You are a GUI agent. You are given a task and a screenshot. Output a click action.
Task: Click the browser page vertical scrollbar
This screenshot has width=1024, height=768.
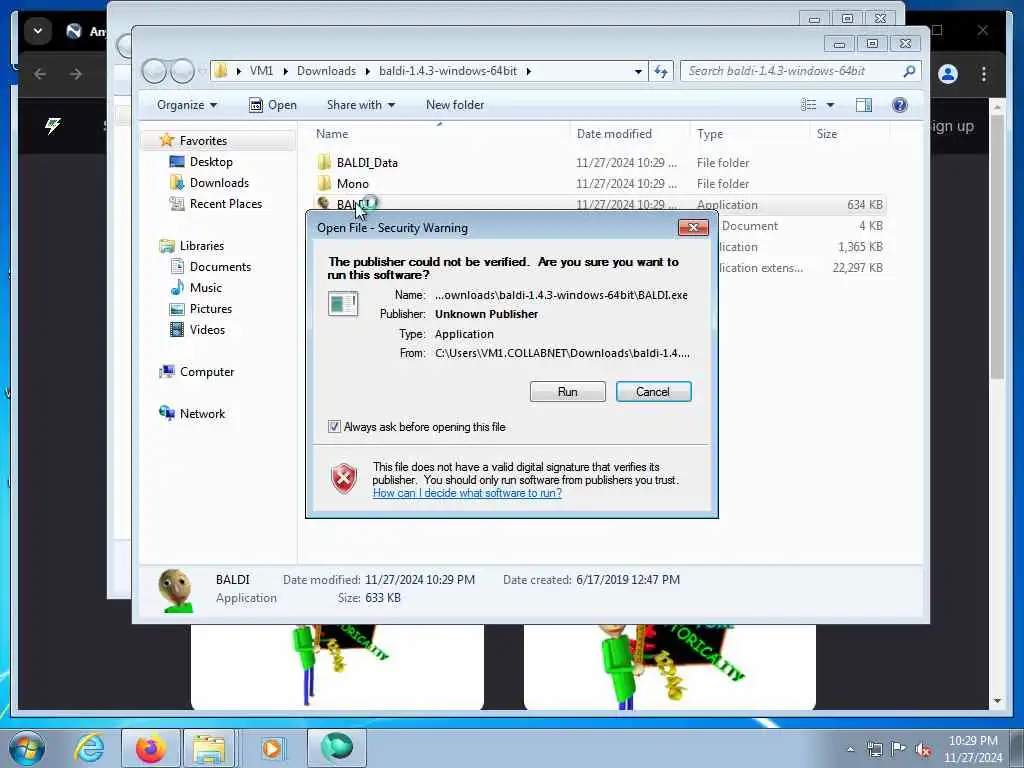(997, 248)
